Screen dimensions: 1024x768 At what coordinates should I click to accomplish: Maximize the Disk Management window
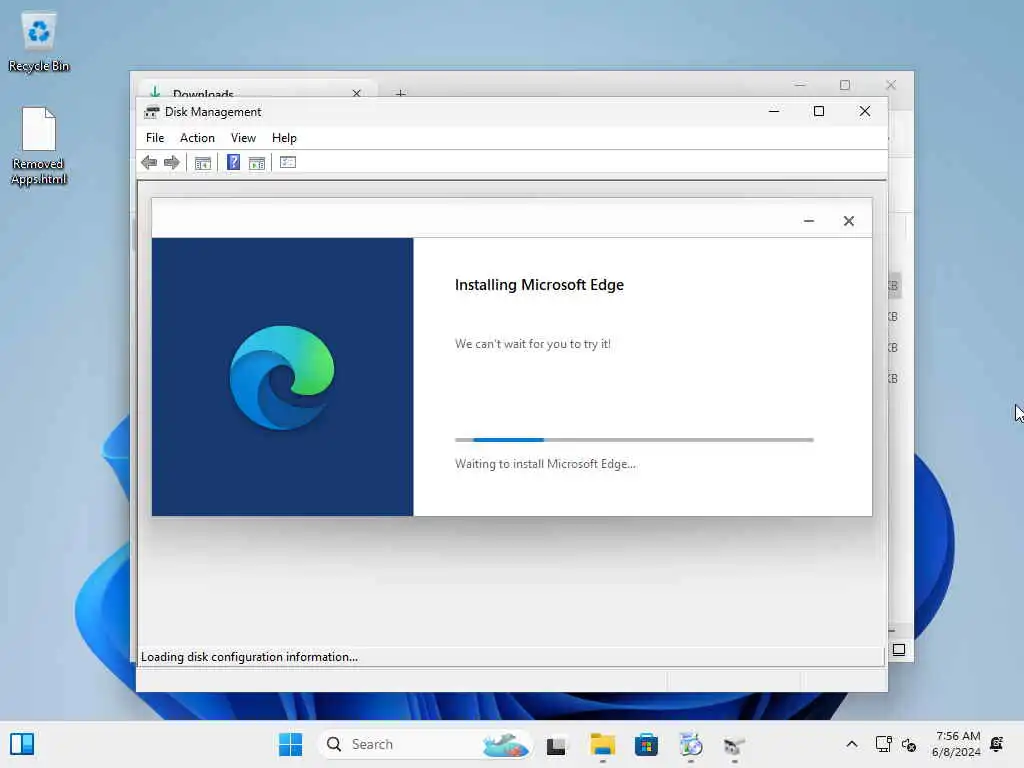pyautogui.click(x=819, y=111)
